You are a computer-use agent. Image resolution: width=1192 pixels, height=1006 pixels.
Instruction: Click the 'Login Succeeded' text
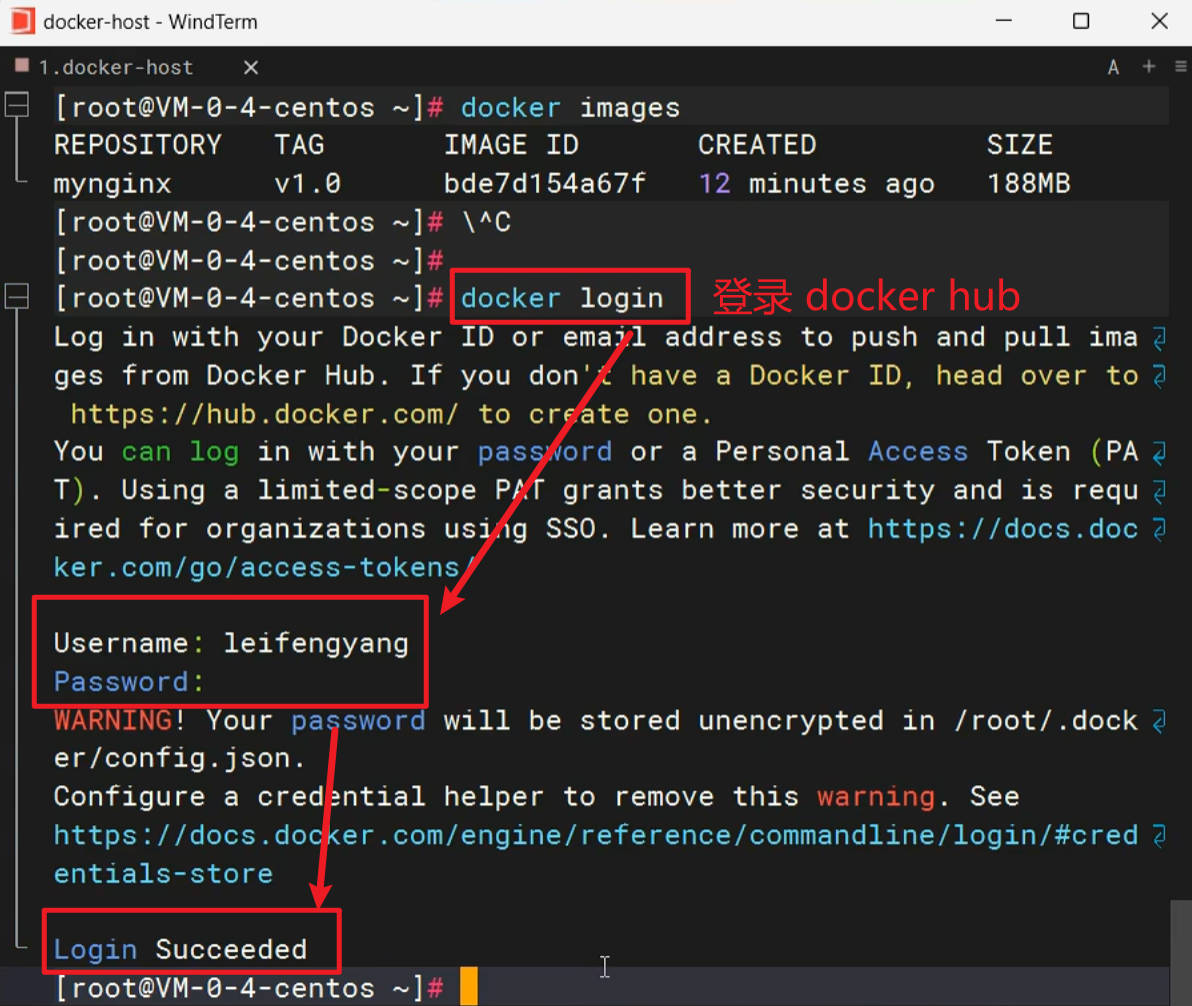click(180, 949)
